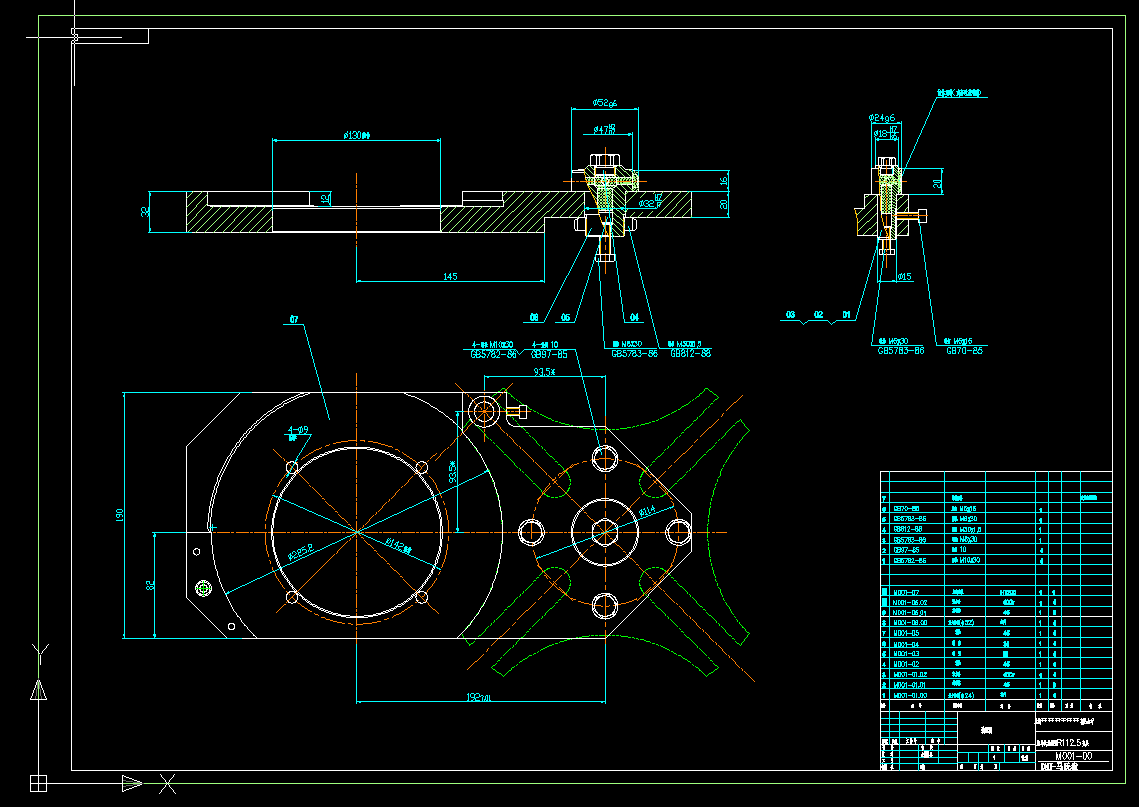The height and width of the screenshot is (807, 1139).
Task: Select balloon number 07
Action: click(294, 320)
